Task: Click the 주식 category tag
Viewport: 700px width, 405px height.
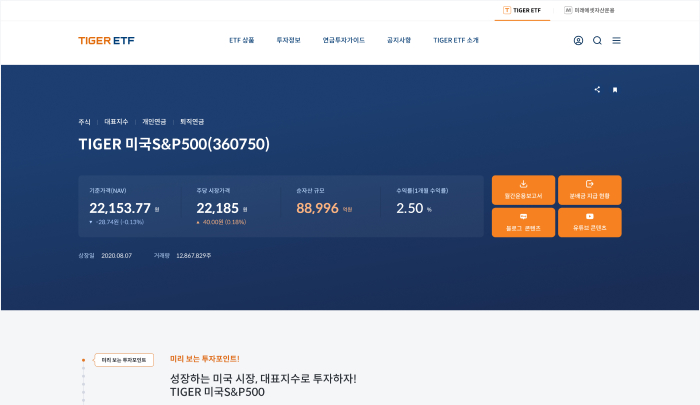Action: 84,122
